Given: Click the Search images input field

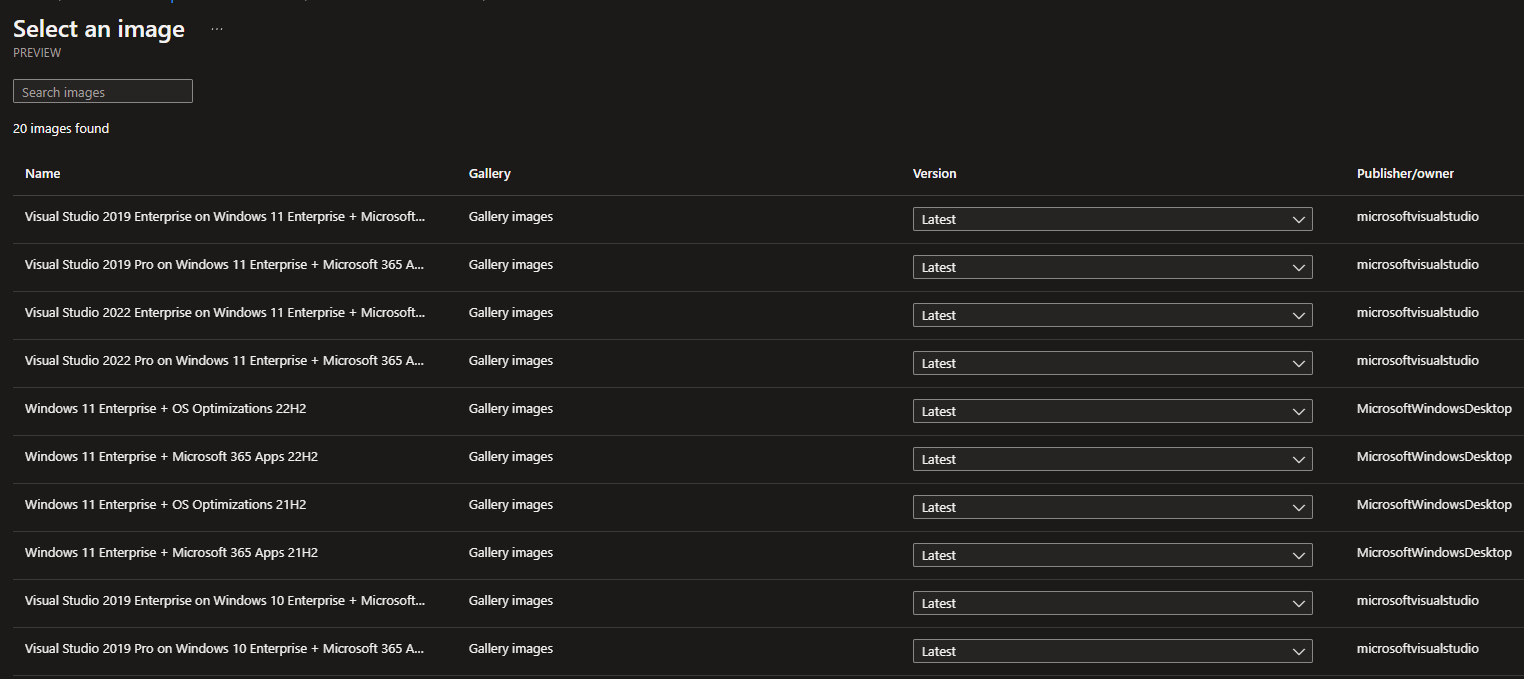Looking at the screenshot, I should pyautogui.click(x=103, y=91).
